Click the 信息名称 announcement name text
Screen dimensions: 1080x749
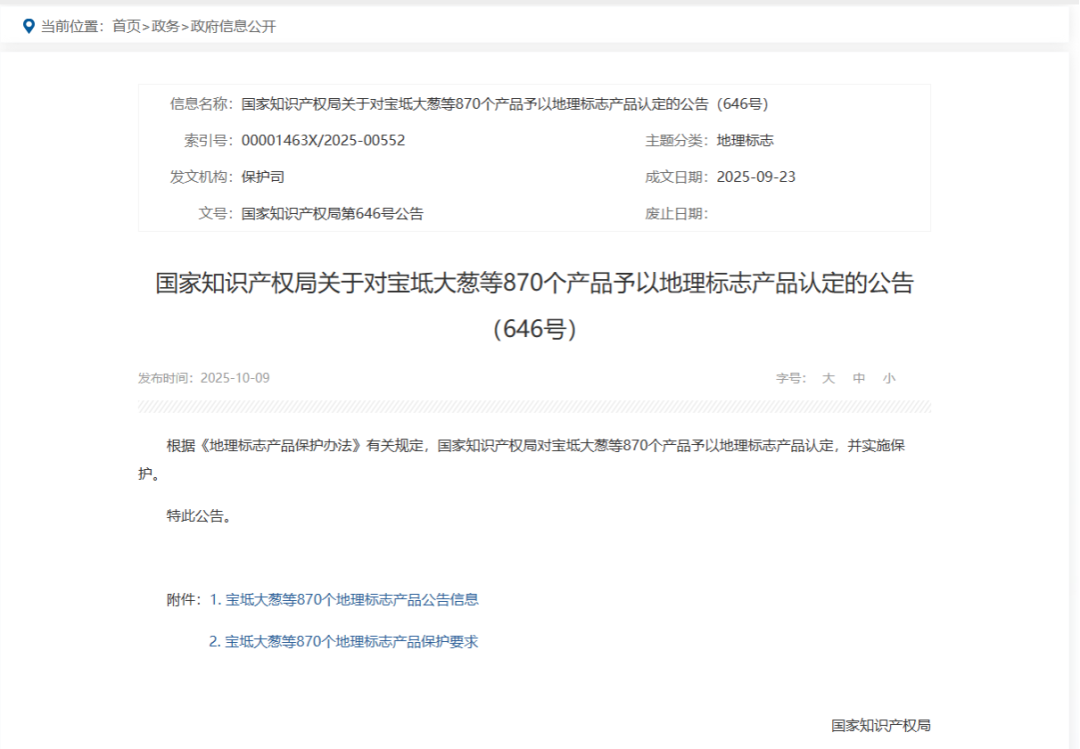pyautogui.click(x=504, y=104)
